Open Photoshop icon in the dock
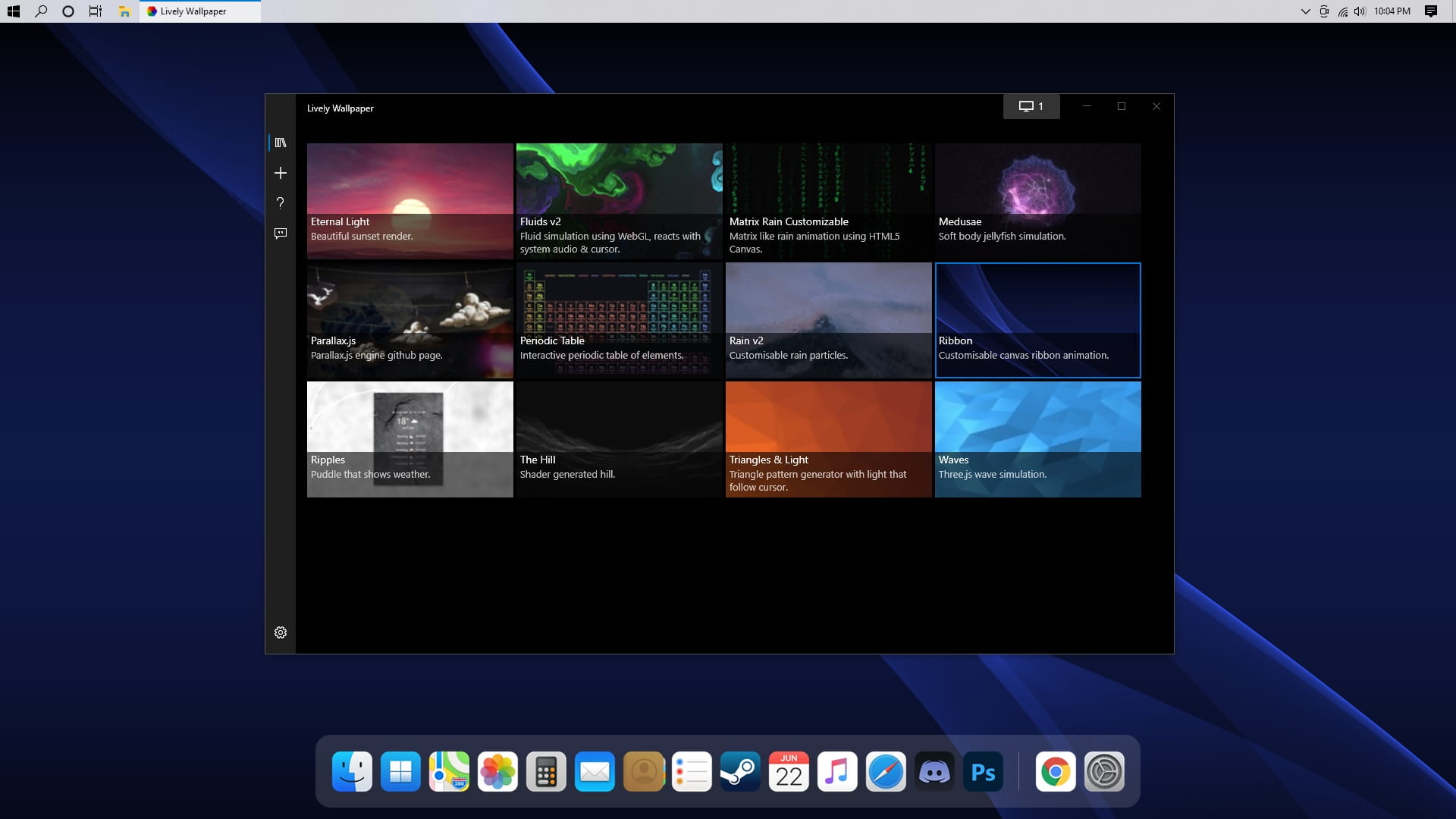1456x819 pixels. pos(983,772)
